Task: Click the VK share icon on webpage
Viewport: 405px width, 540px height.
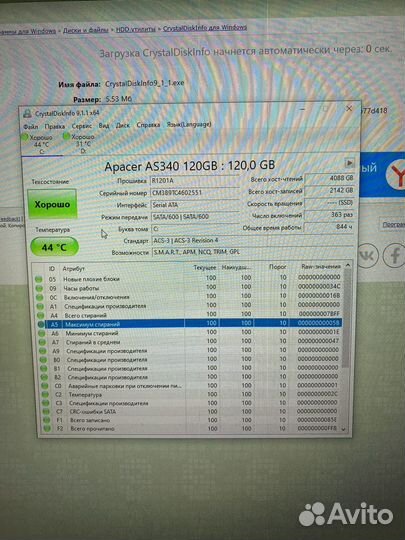Action: 367,256
